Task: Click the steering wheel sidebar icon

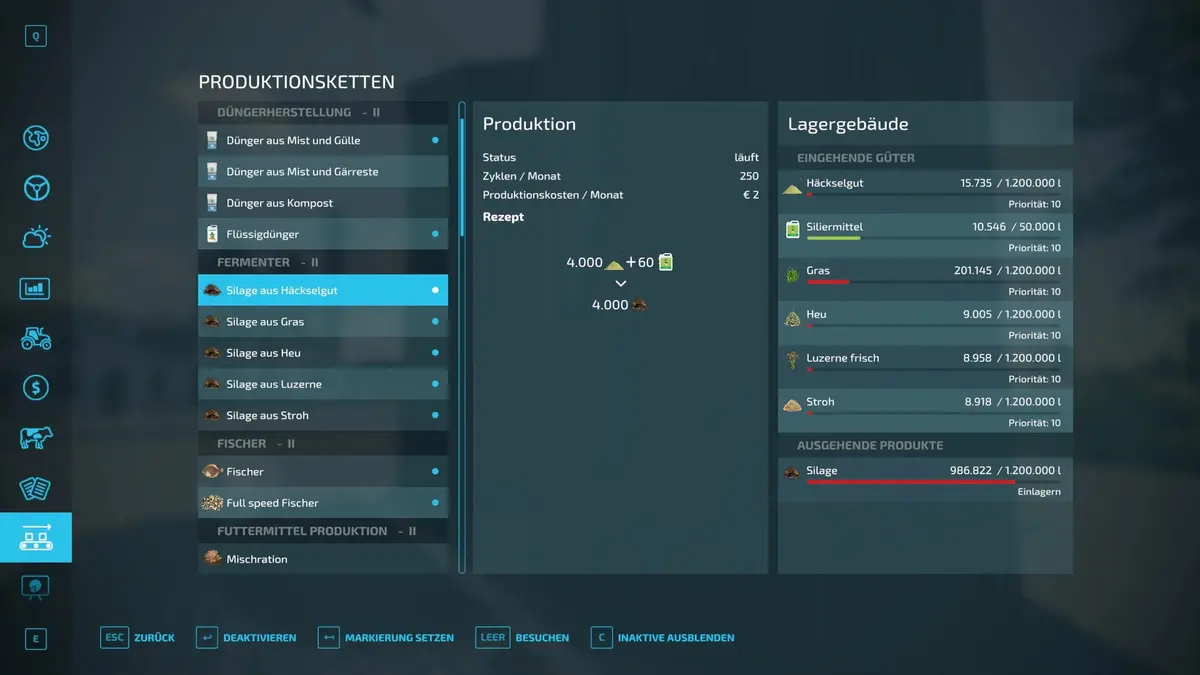Action: (x=36, y=188)
